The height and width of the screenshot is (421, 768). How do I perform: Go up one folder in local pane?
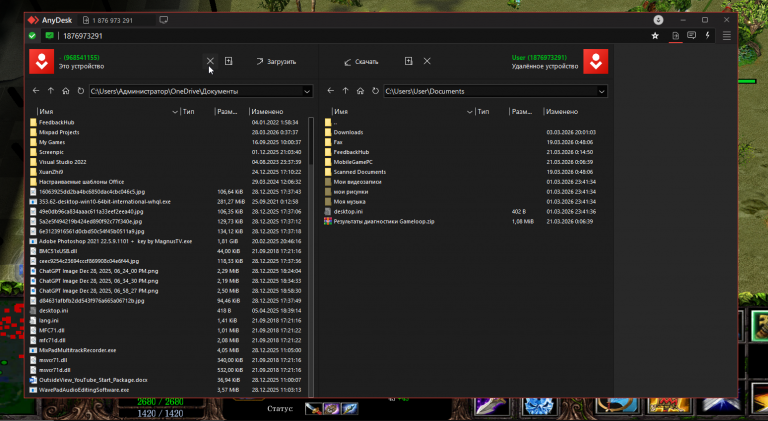click(50, 91)
